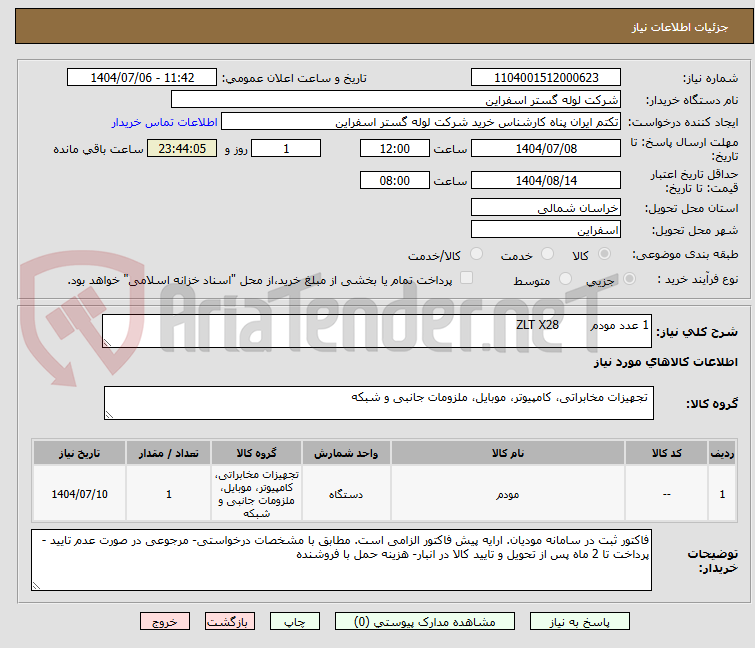Click the 'چاپ' print button
Image resolution: width=755 pixels, height=648 pixels.
pyautogui.click(x=295, y=622)
